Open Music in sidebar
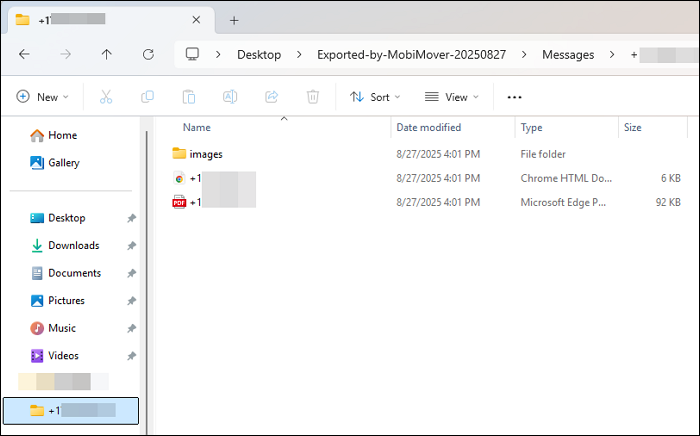 pos(53,328)
